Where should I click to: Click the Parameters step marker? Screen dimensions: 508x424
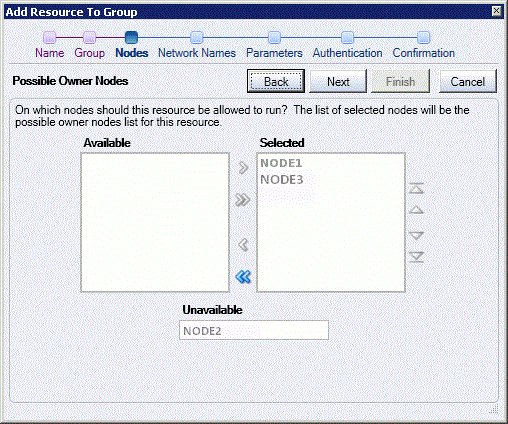click(274, 37)
